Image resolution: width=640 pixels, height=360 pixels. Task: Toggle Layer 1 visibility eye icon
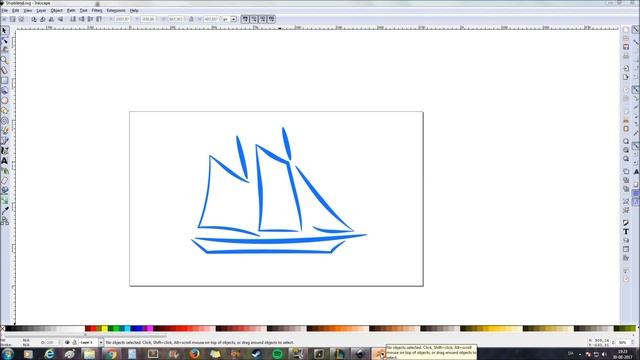point(67,342)
